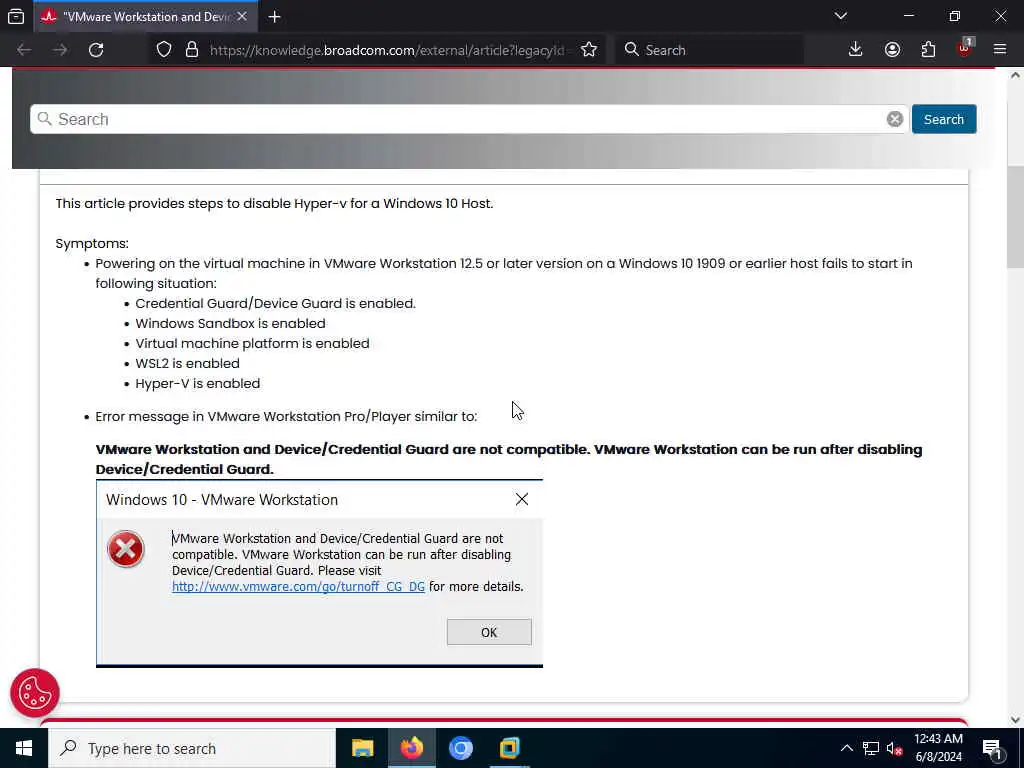
Task: Open Chromium browser from the taskbar
Action: [x=460, y=748]
